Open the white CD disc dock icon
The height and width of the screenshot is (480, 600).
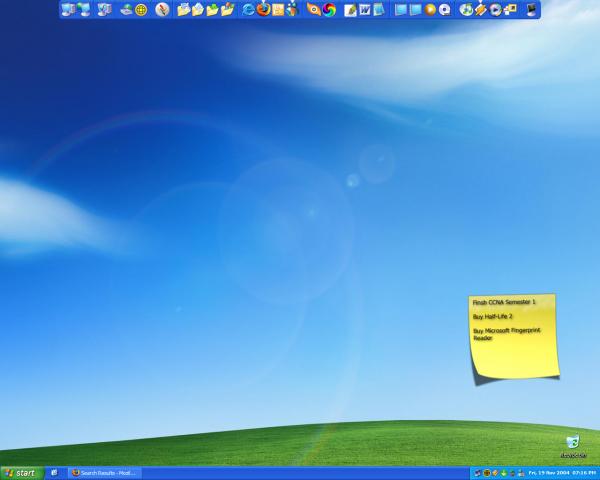(x=444, y=10)
